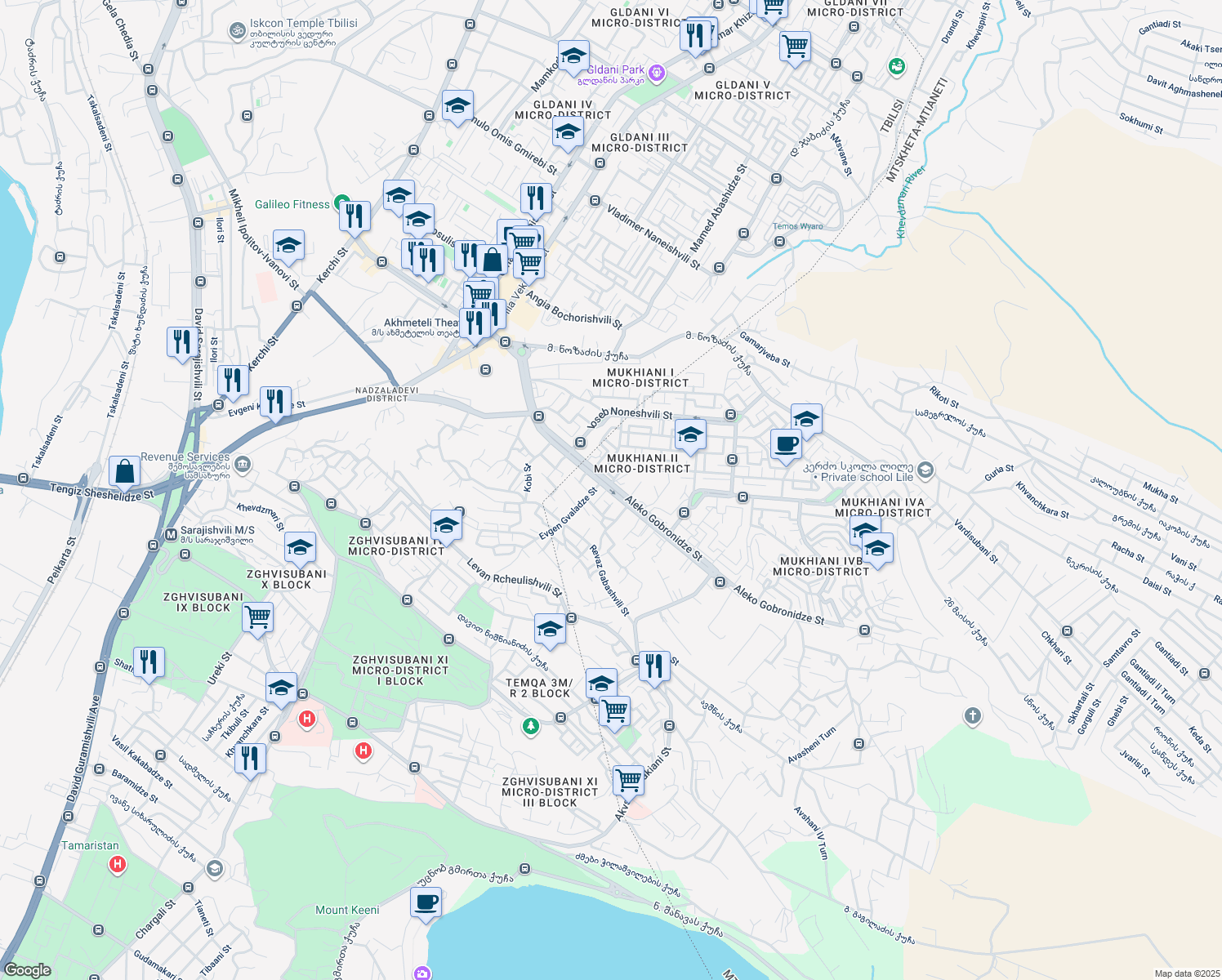
Task: Select the café marker in Mukhiani II
Action: point(786,444)
